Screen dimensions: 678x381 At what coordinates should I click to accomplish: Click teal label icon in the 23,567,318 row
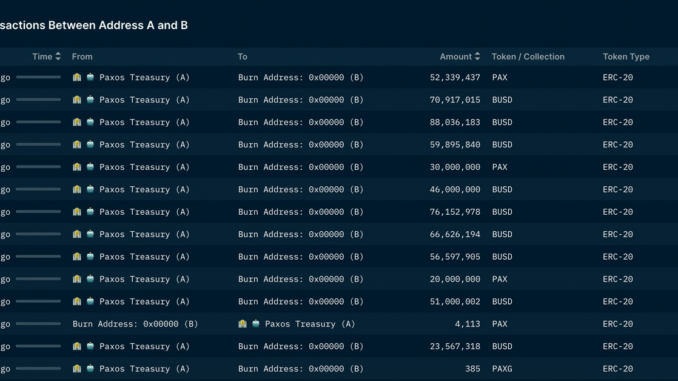click(x=90, y=346)
